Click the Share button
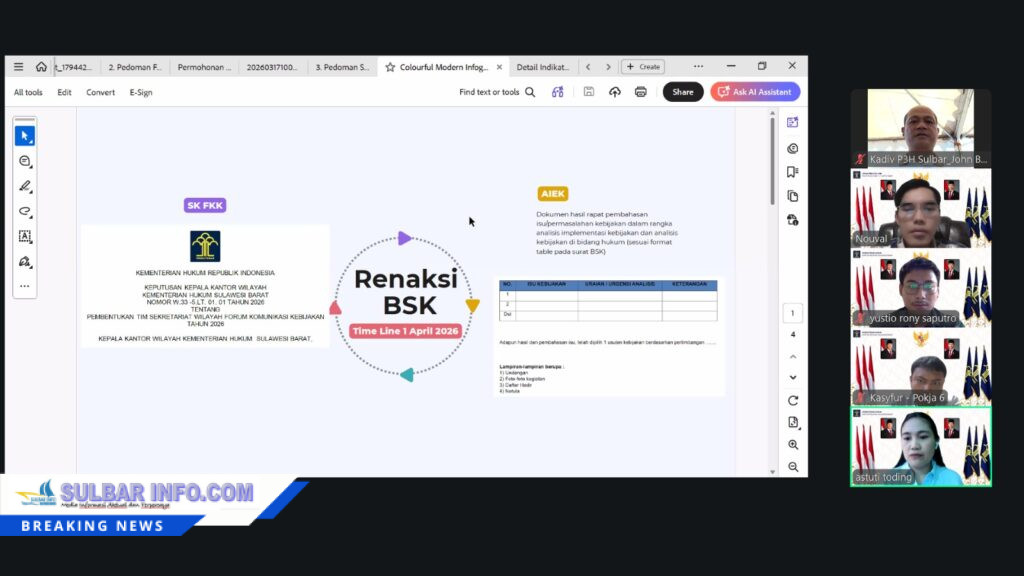Screen dimensions: 1024x576 point(683,92)
